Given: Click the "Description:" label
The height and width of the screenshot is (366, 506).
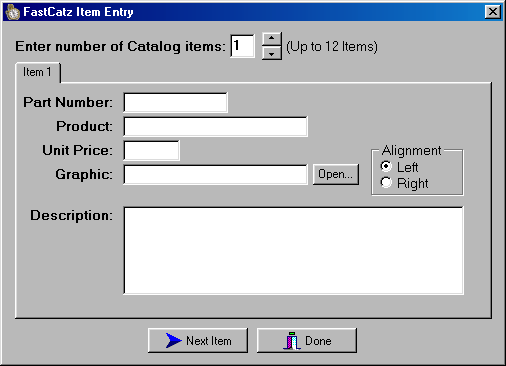Looking at the screenshot, I should tap(71, 215).
